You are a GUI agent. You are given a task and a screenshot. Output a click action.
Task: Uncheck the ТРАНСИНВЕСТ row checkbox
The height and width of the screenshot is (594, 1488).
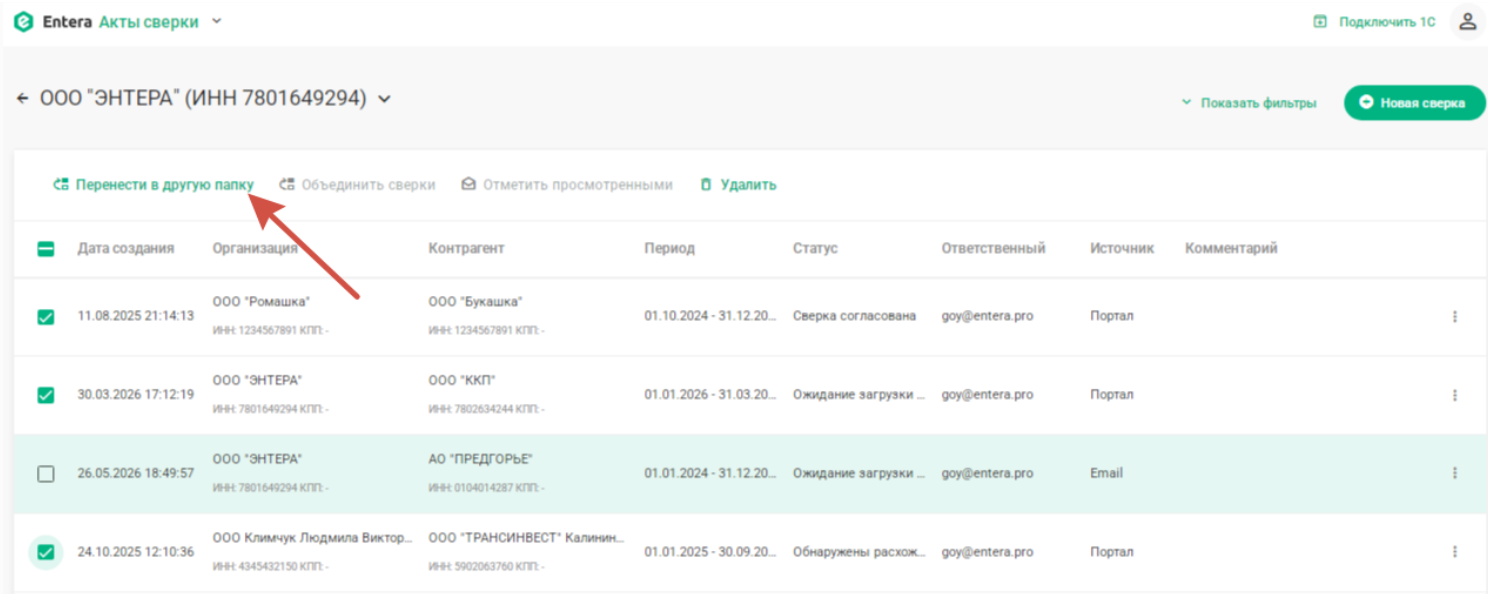click(46, 552)
